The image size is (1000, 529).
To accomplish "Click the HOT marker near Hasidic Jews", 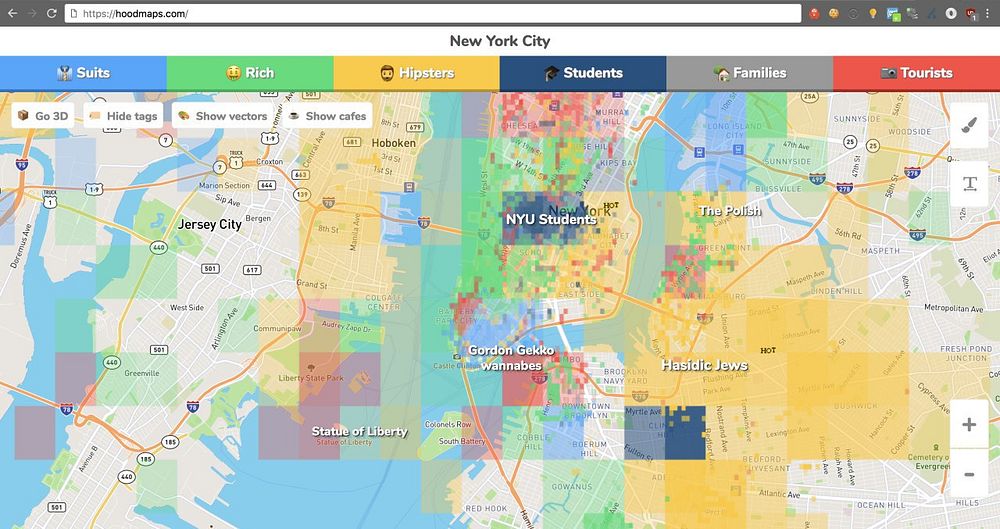I will point(768,350).
